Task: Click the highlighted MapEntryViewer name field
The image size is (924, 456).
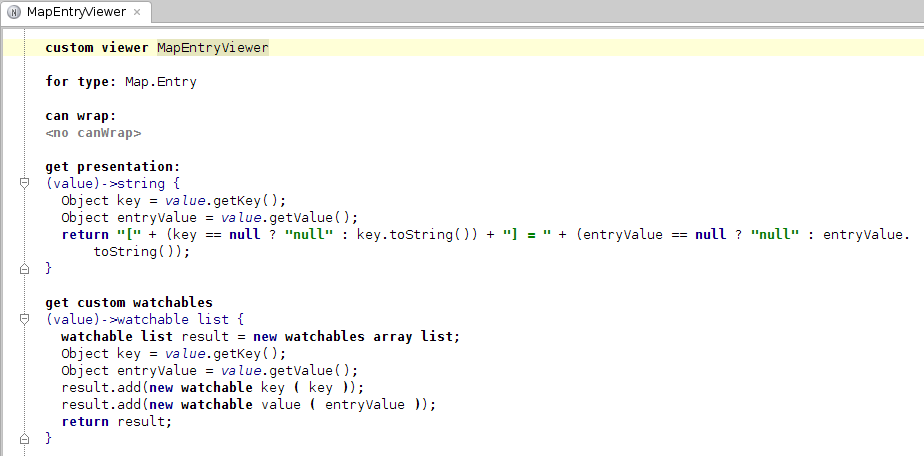Action: coord(212,48)
